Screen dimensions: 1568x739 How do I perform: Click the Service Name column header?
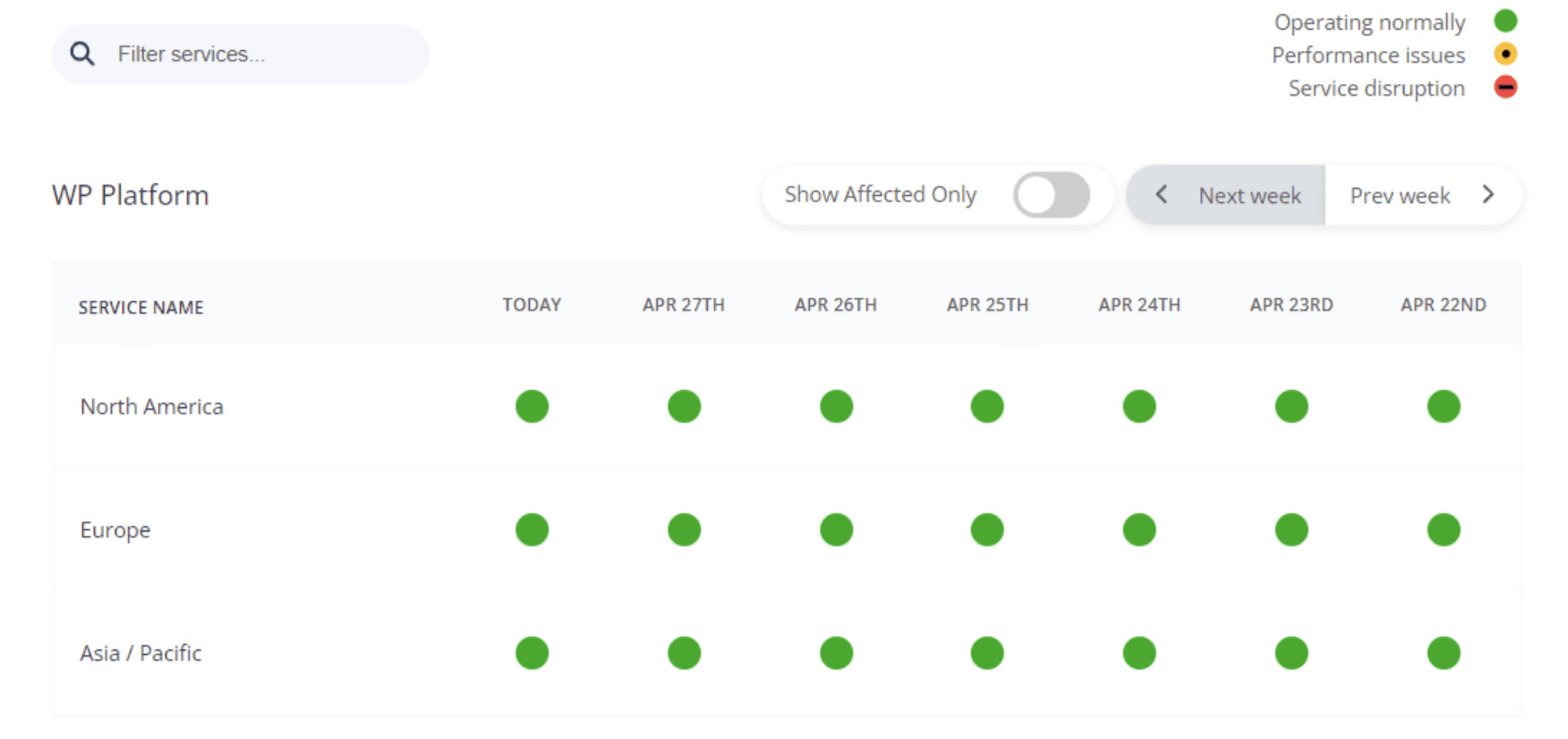pyautogui.click(x=141, y=308)
